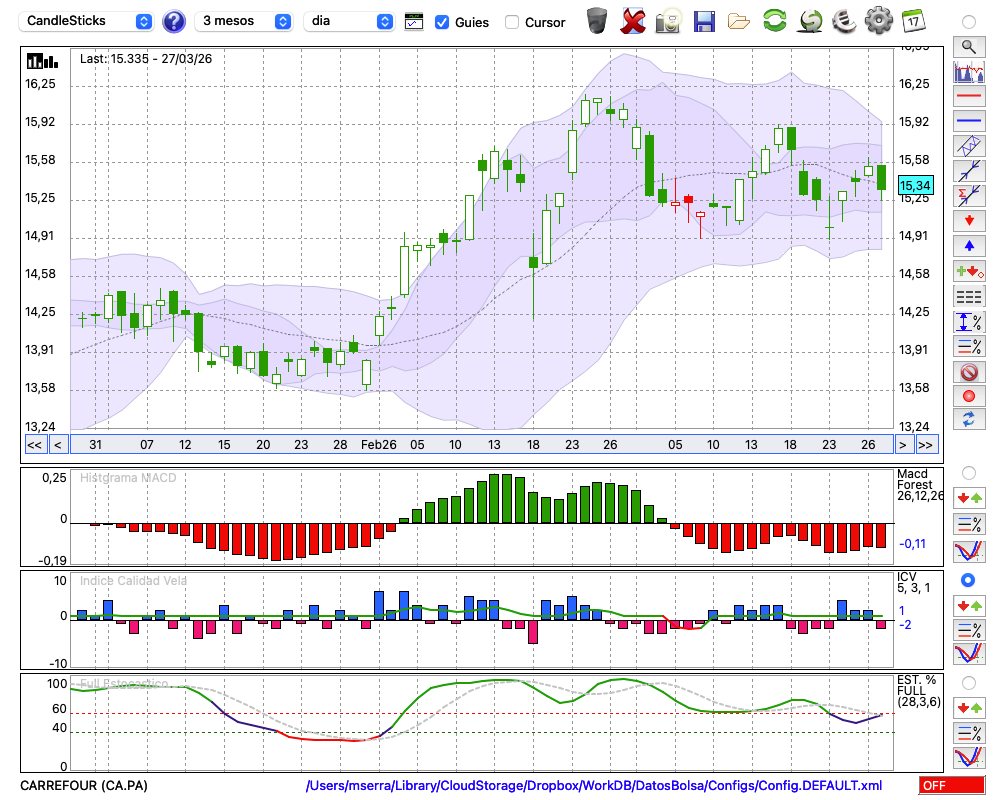The image size is (1000, 800).
Task: Click the red down arrow marker tool
Action: click(968, 220)
